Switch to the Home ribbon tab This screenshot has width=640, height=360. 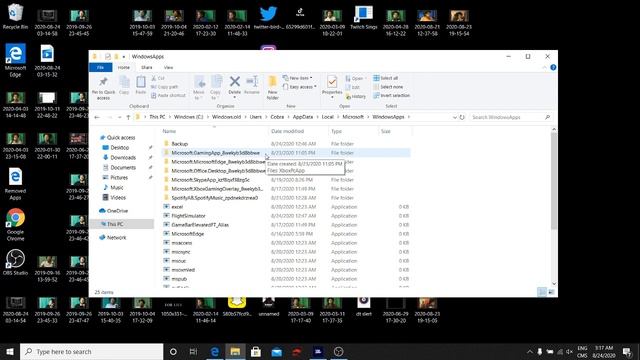click(x=124, y=67)
